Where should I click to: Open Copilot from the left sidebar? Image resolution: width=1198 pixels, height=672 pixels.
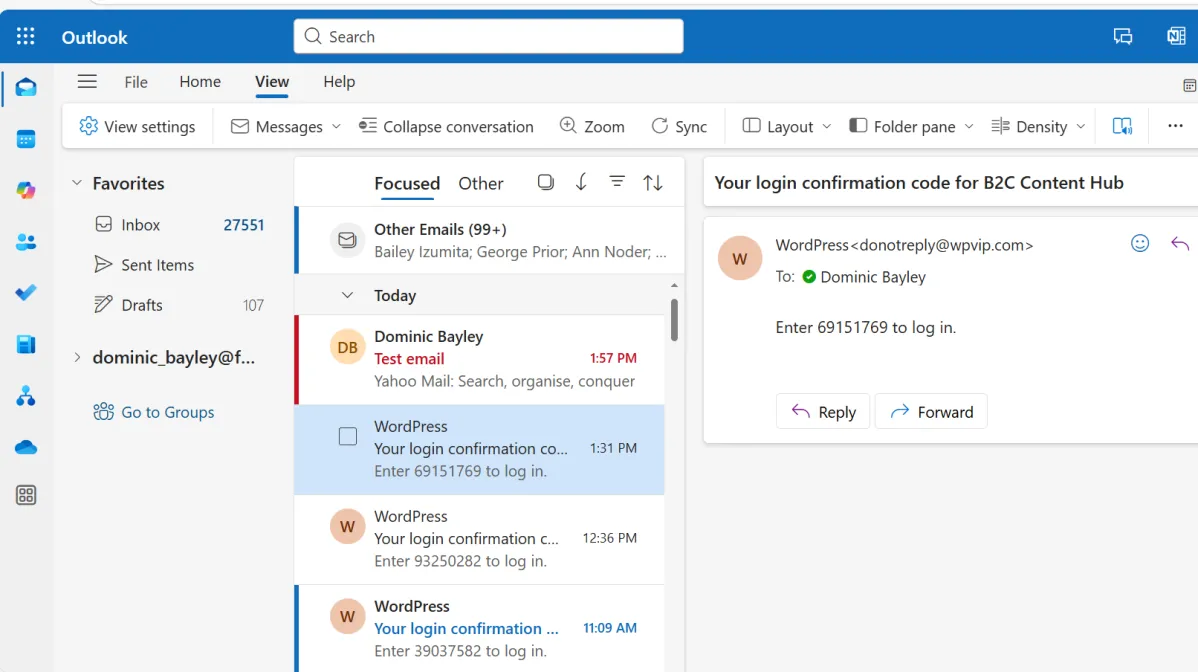26,190
